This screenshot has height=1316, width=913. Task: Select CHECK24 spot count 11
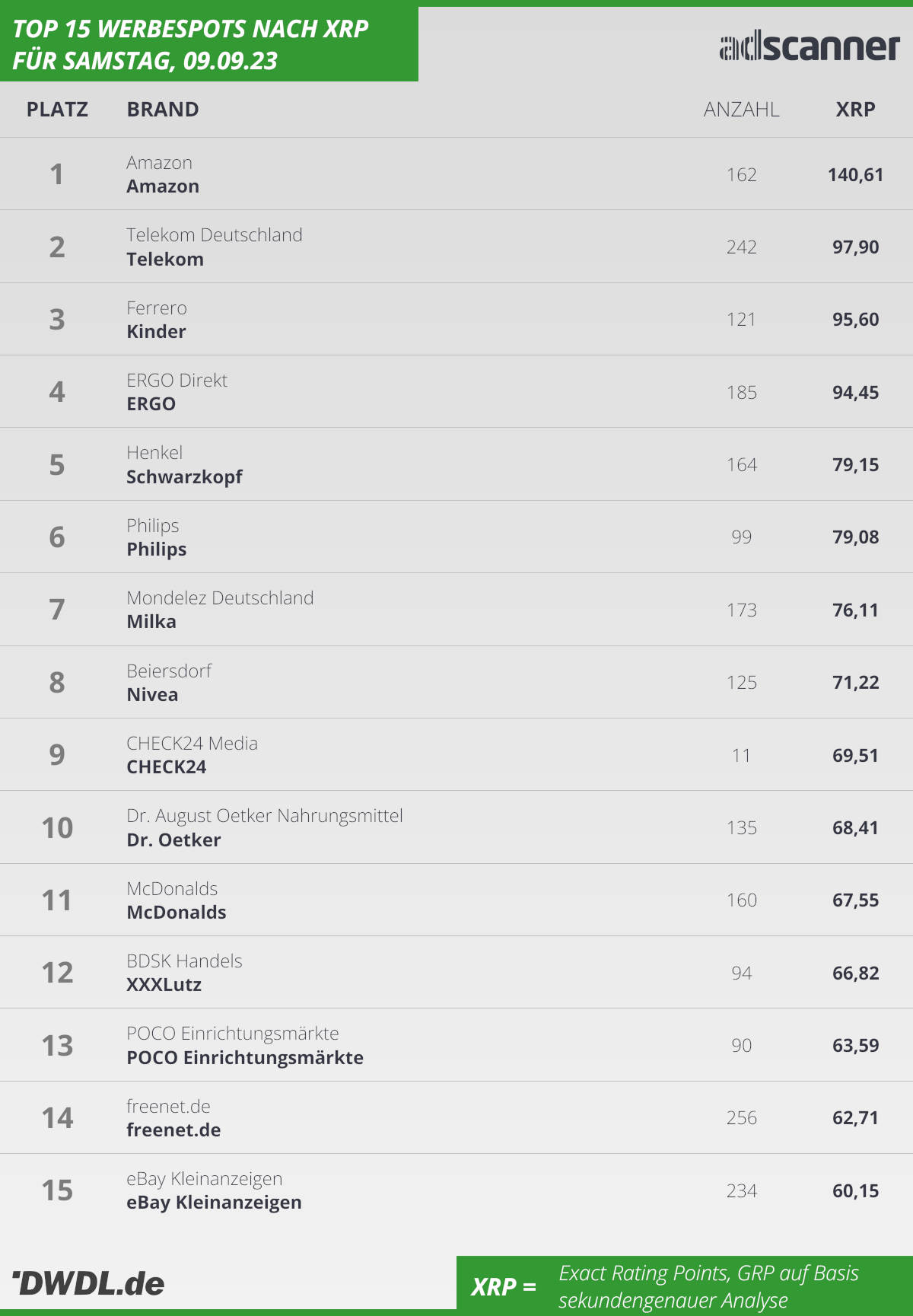click(741, 756)
